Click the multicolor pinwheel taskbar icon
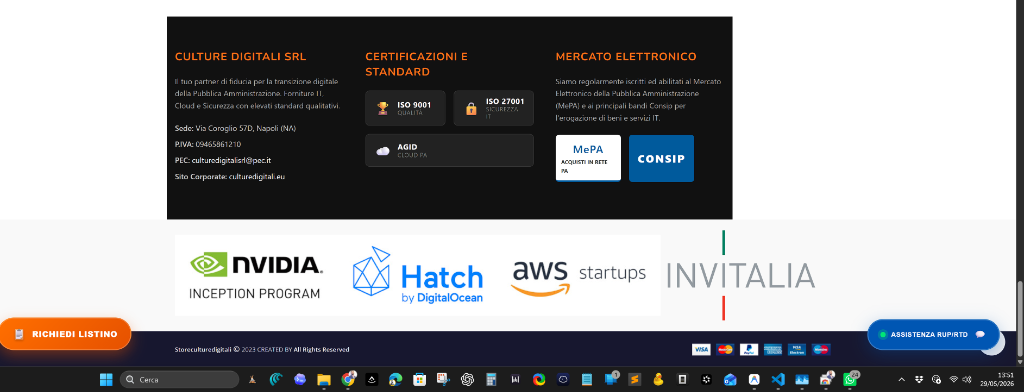The height and width of the screenshot is (392, 1024). pyautogui.click(x=539, y=379)
